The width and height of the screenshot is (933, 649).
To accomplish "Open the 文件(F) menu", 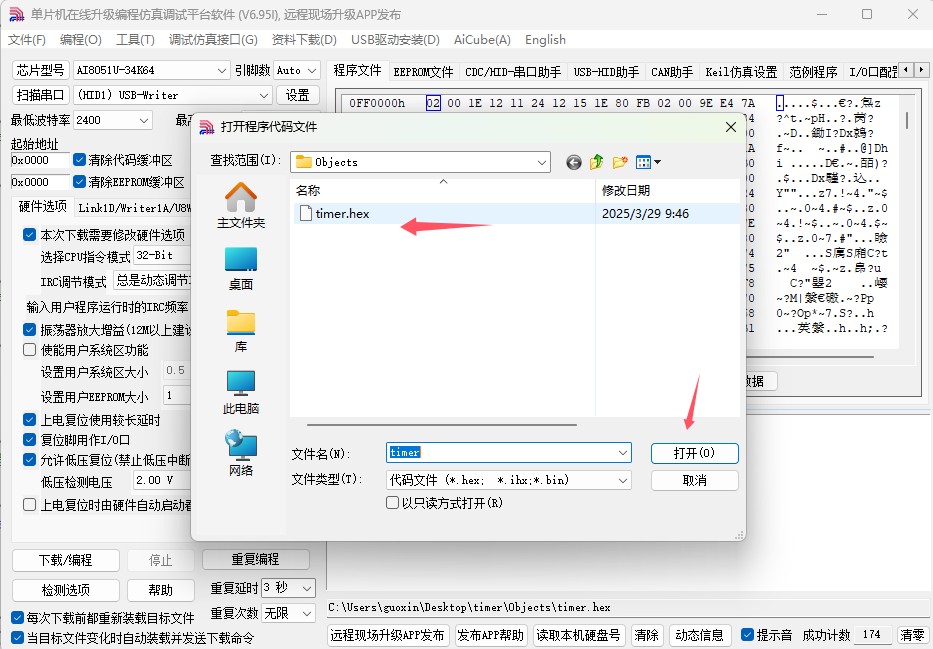I will (x=27, y=40).
